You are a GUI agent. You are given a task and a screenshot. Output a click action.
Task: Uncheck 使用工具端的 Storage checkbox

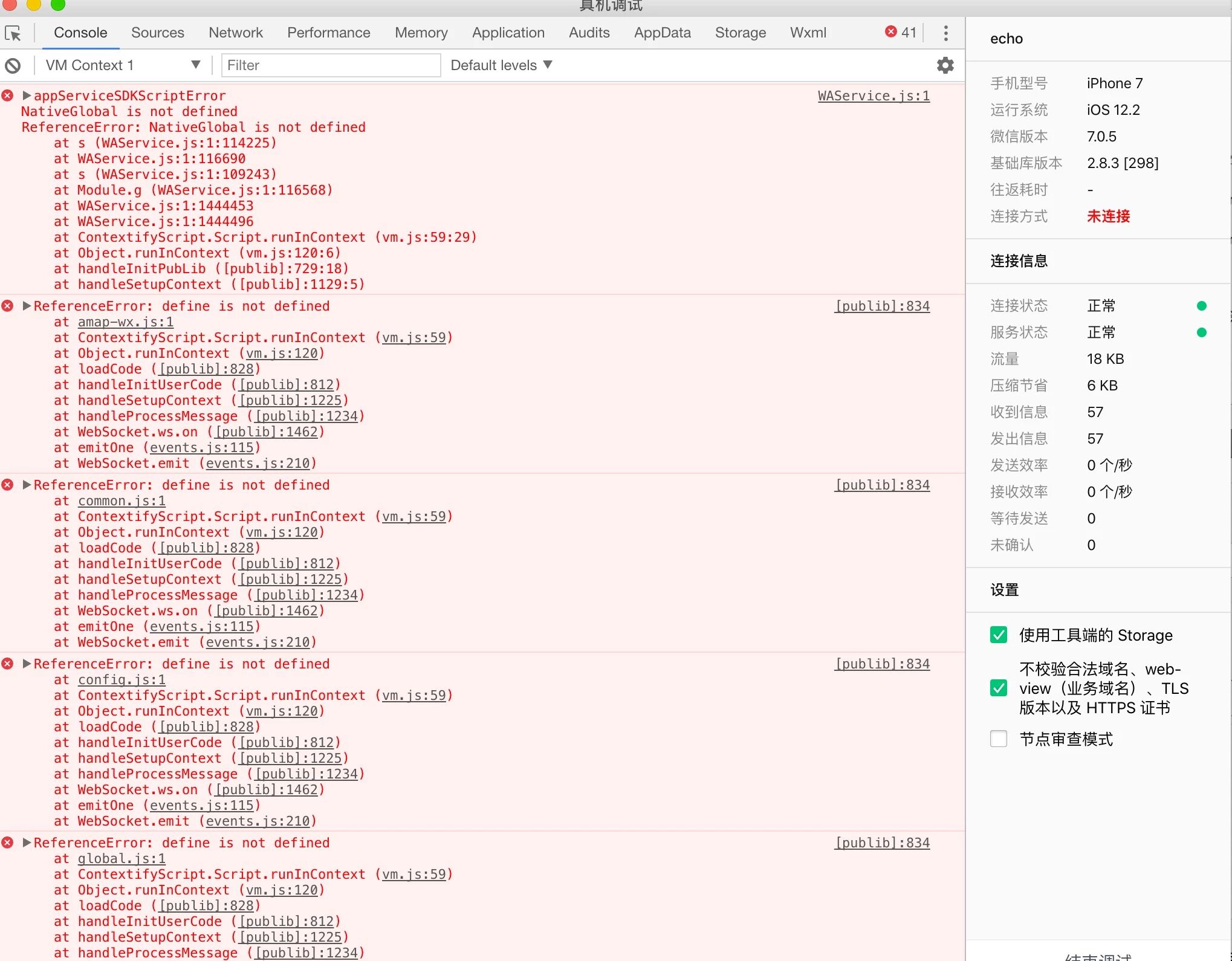(x=999, y=635)
